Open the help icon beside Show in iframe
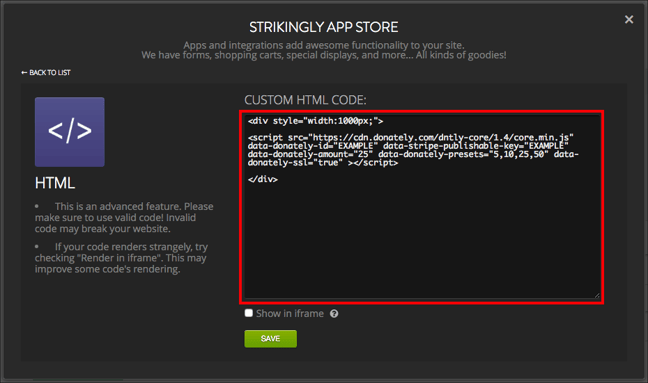 (334, 314)
